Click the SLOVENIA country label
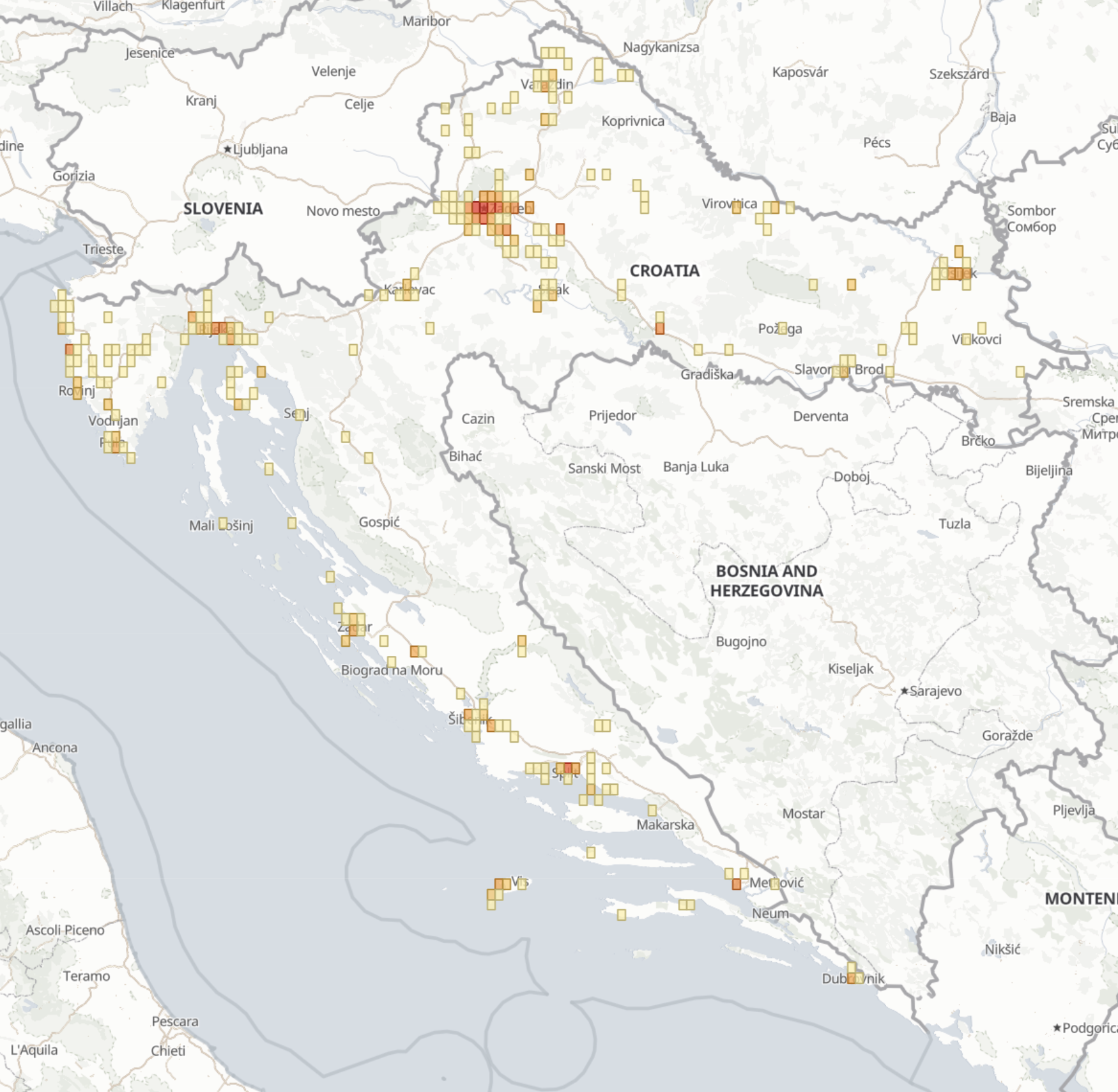Image resolution: width=1118 pixels, height=1092 pixels. [222, 209]
